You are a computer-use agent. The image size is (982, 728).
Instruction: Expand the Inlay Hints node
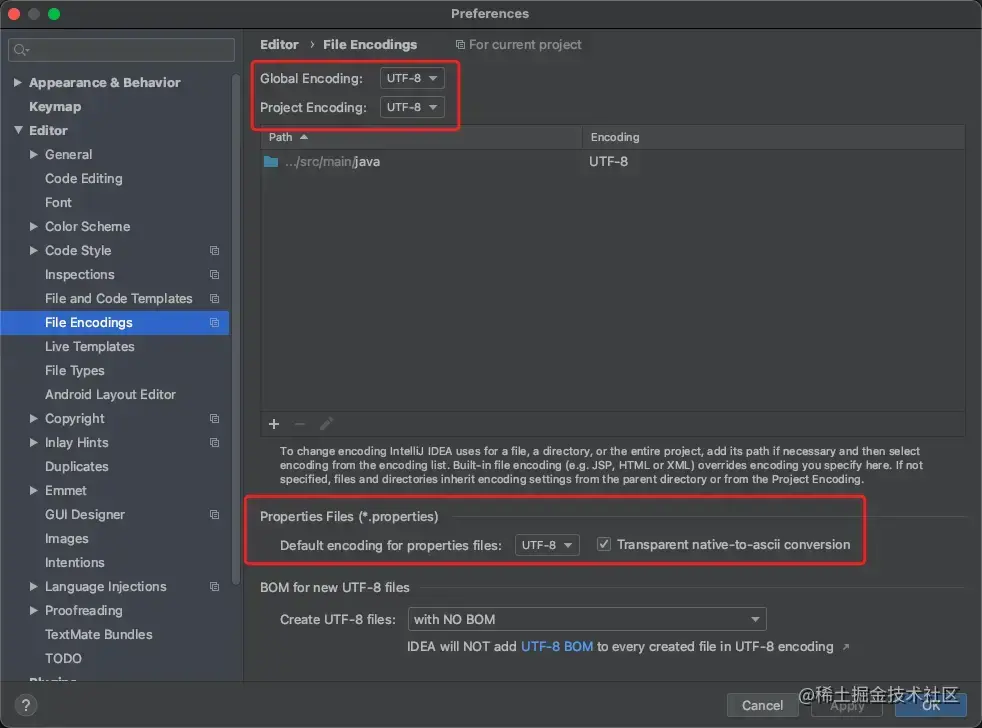coord(34,442)
